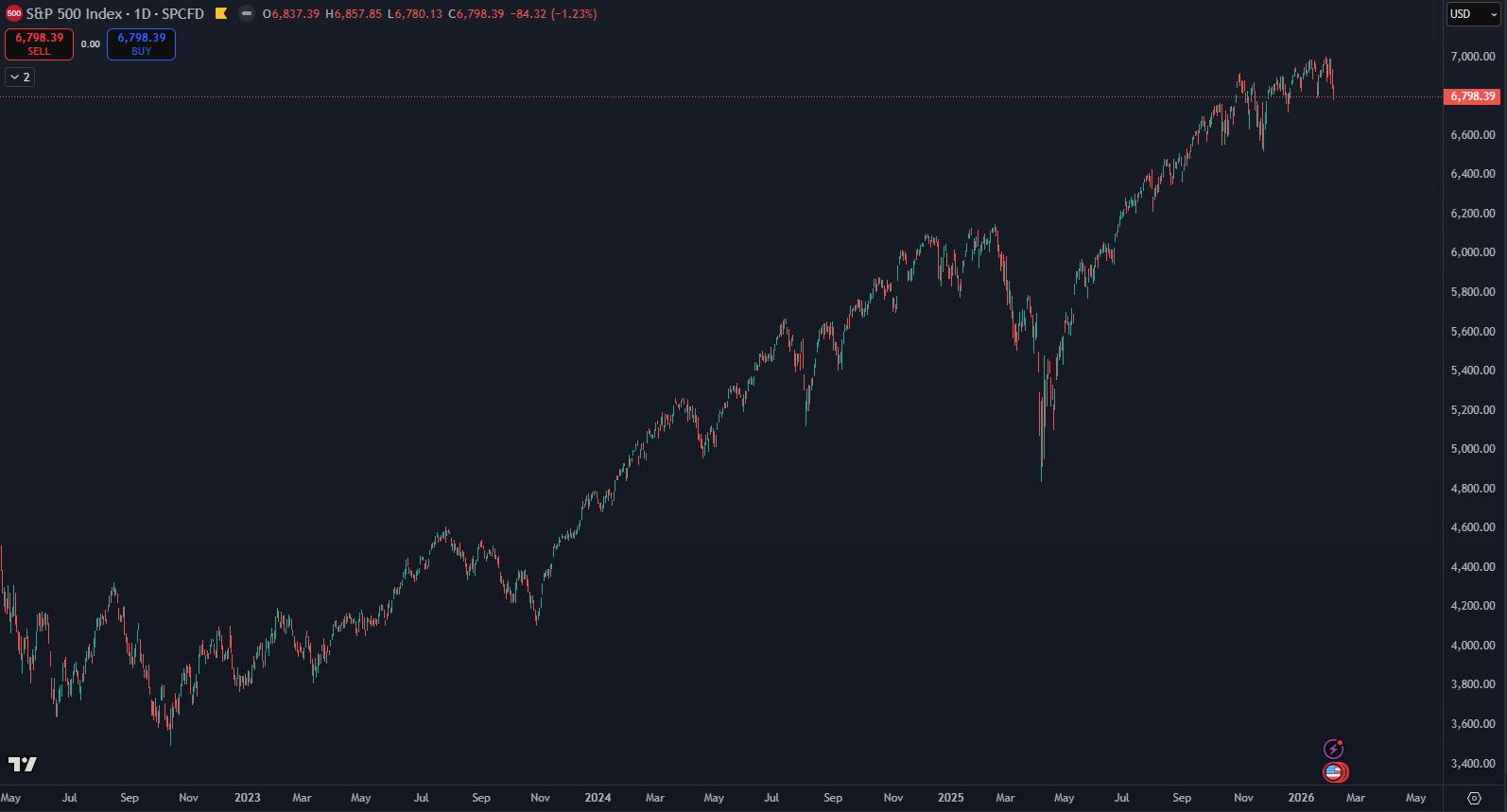Click the 3,800.00 price axis label
The image size is (1507, 812).
[x=1473, y=684]
